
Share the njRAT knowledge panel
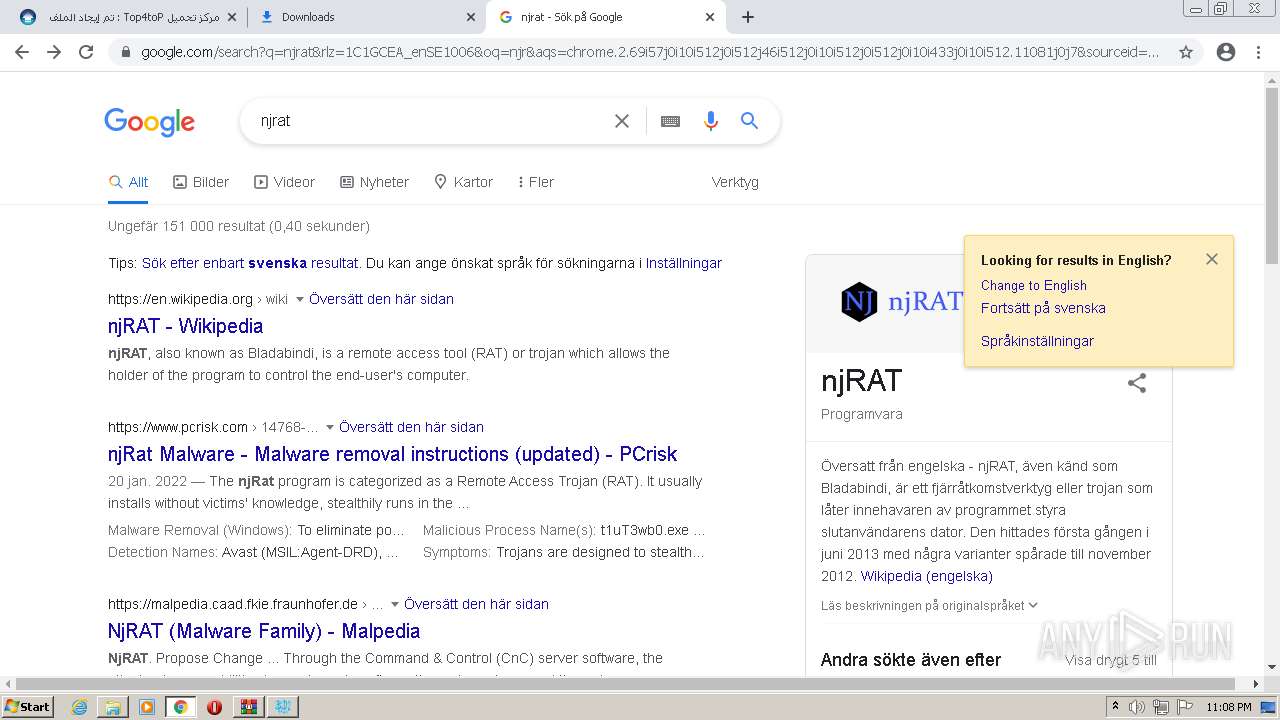click(1137, 383)
